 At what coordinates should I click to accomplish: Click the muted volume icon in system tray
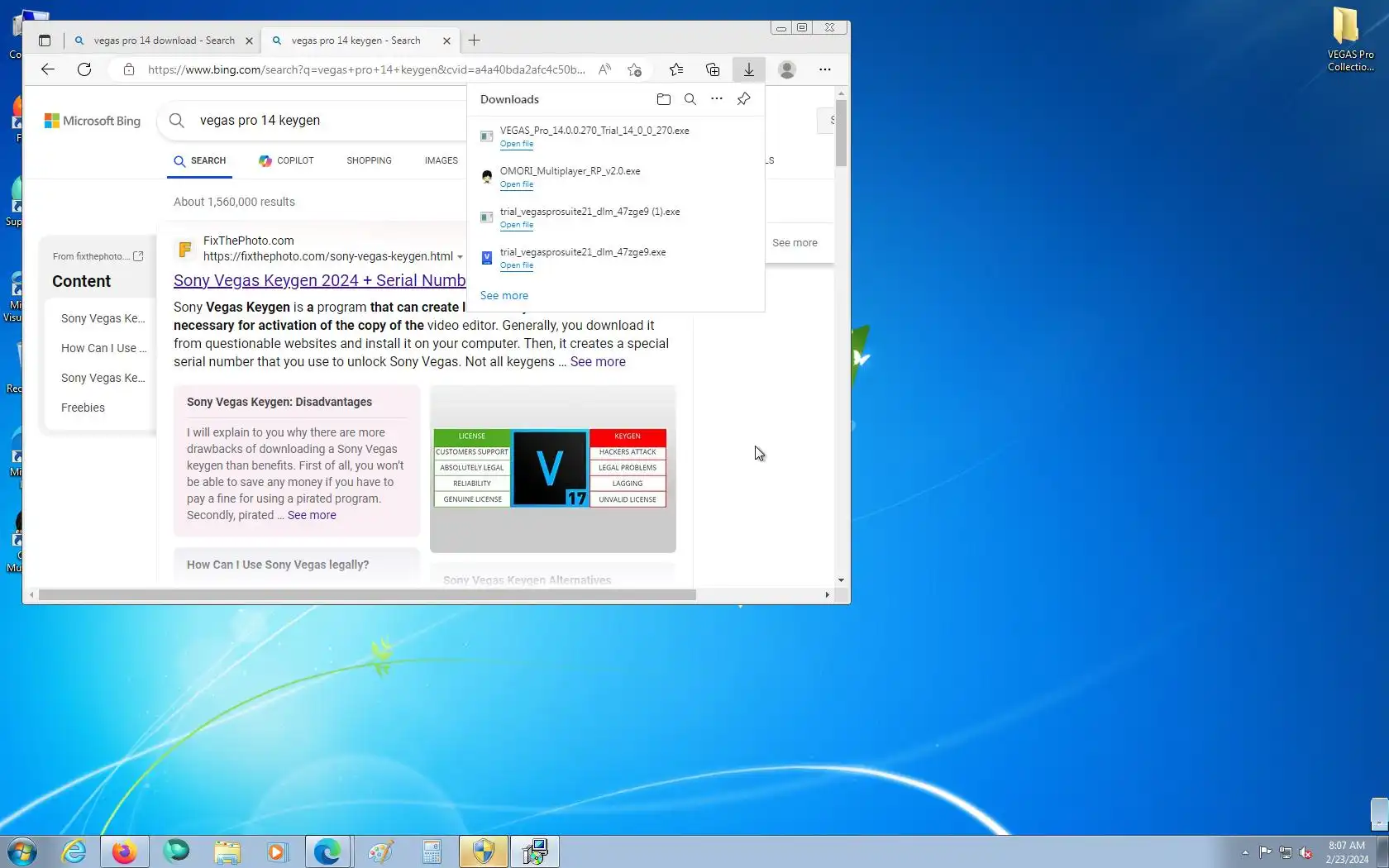coord(1306,853)
